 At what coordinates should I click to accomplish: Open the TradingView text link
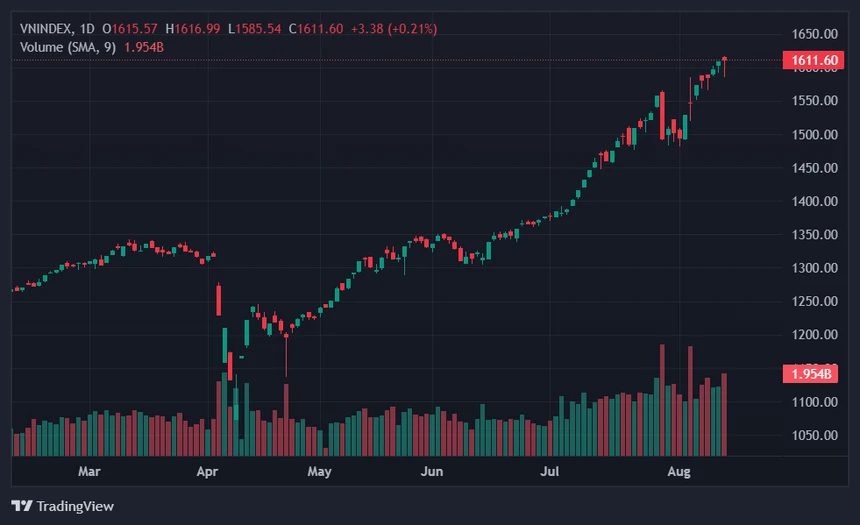[x=75, y=506]
